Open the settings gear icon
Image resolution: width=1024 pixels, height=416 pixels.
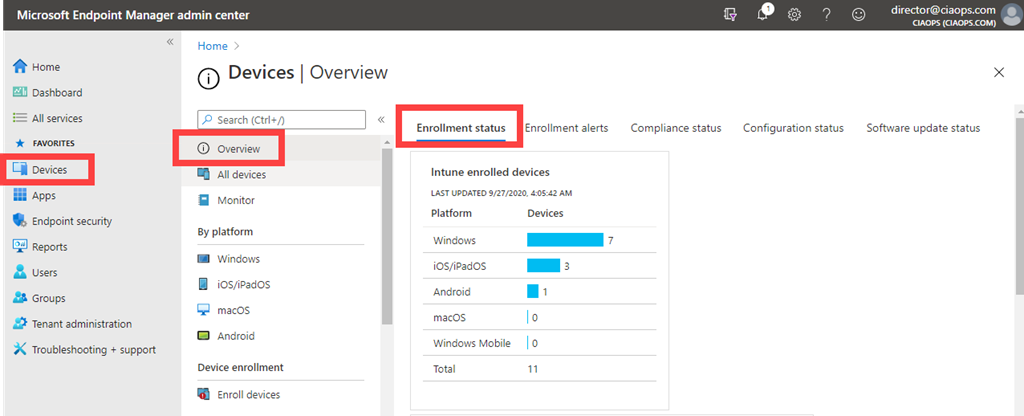pyautogui.click(x=795, y=15)
